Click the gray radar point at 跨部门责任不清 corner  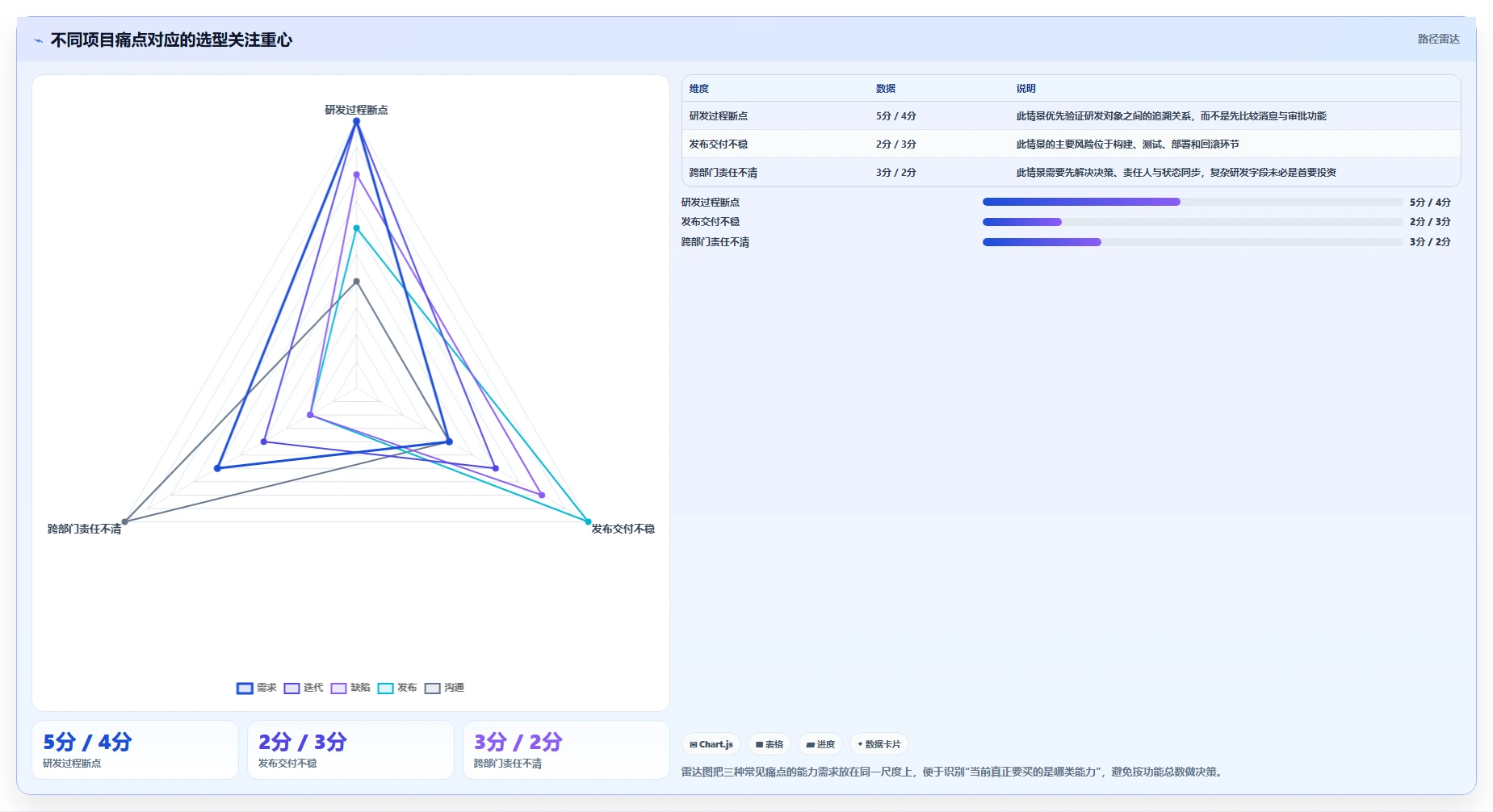coord(124,521)
